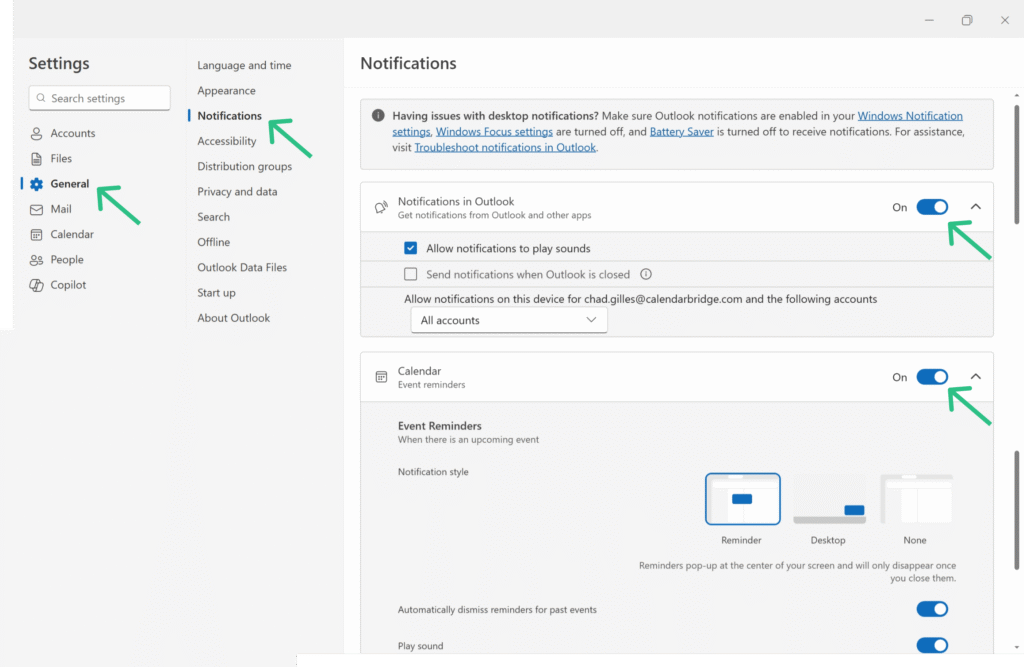
Task: Collapse the Calendar section chevron
Action: pos(976,376)
